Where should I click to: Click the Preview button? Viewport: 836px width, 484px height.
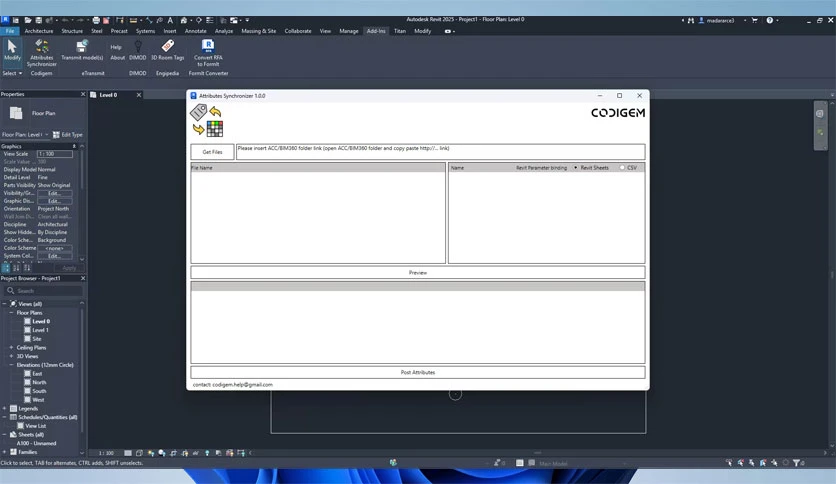point(417,272)
